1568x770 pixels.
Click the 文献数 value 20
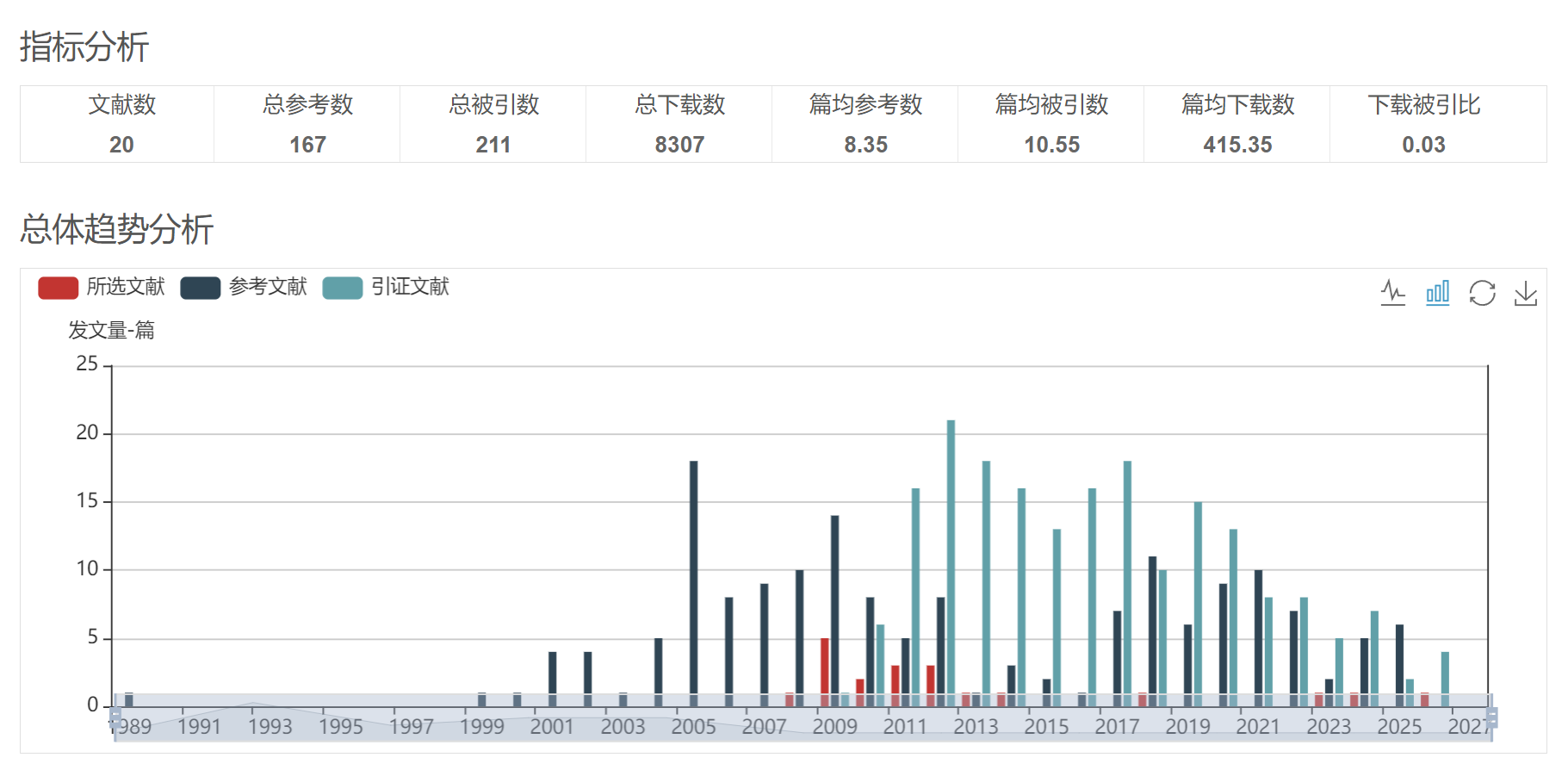121,145
